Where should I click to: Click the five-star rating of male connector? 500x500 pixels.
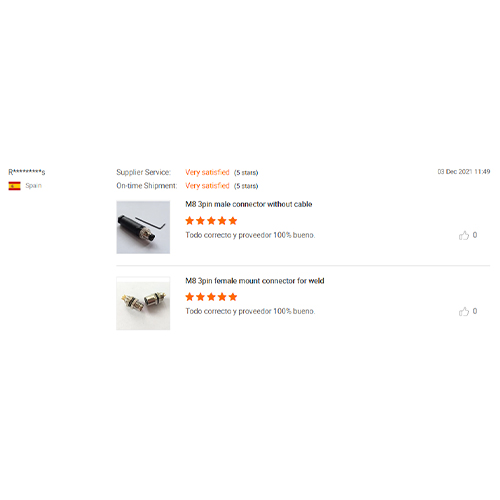[x=211, y=221]
